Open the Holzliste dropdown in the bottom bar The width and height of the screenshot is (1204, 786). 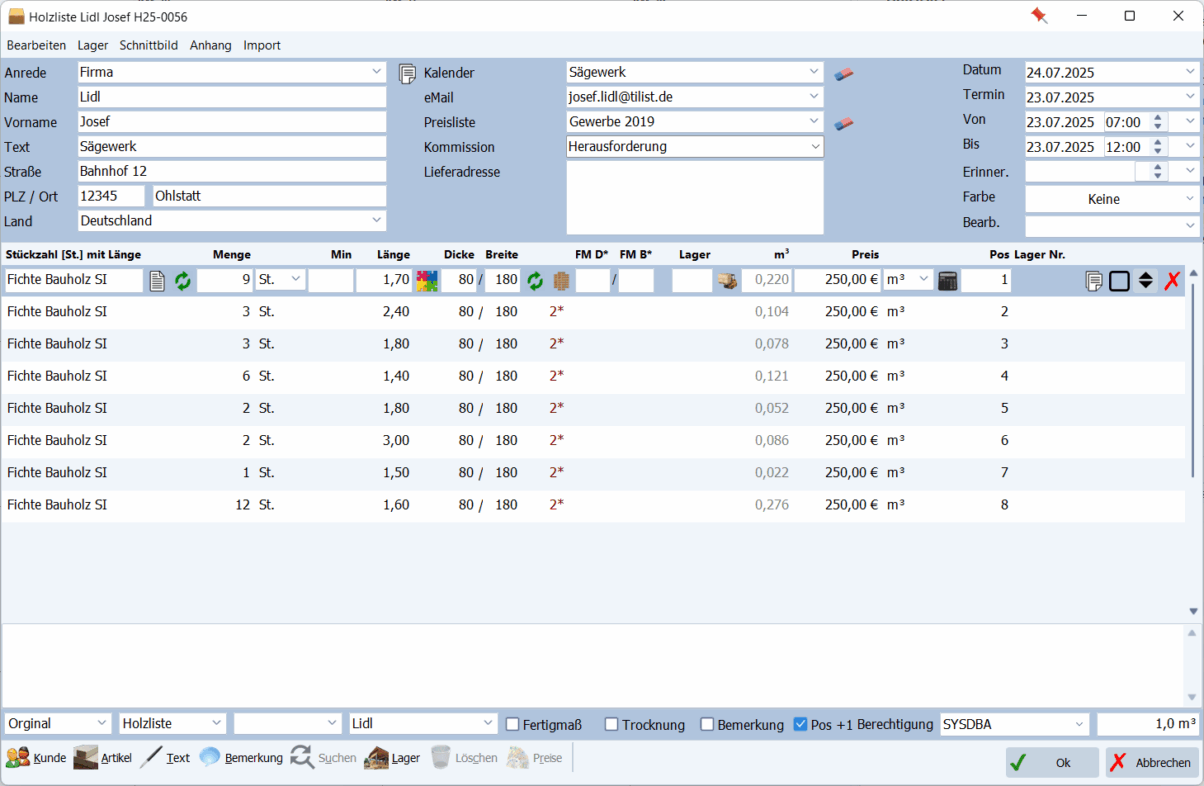[x=218, y=723]
